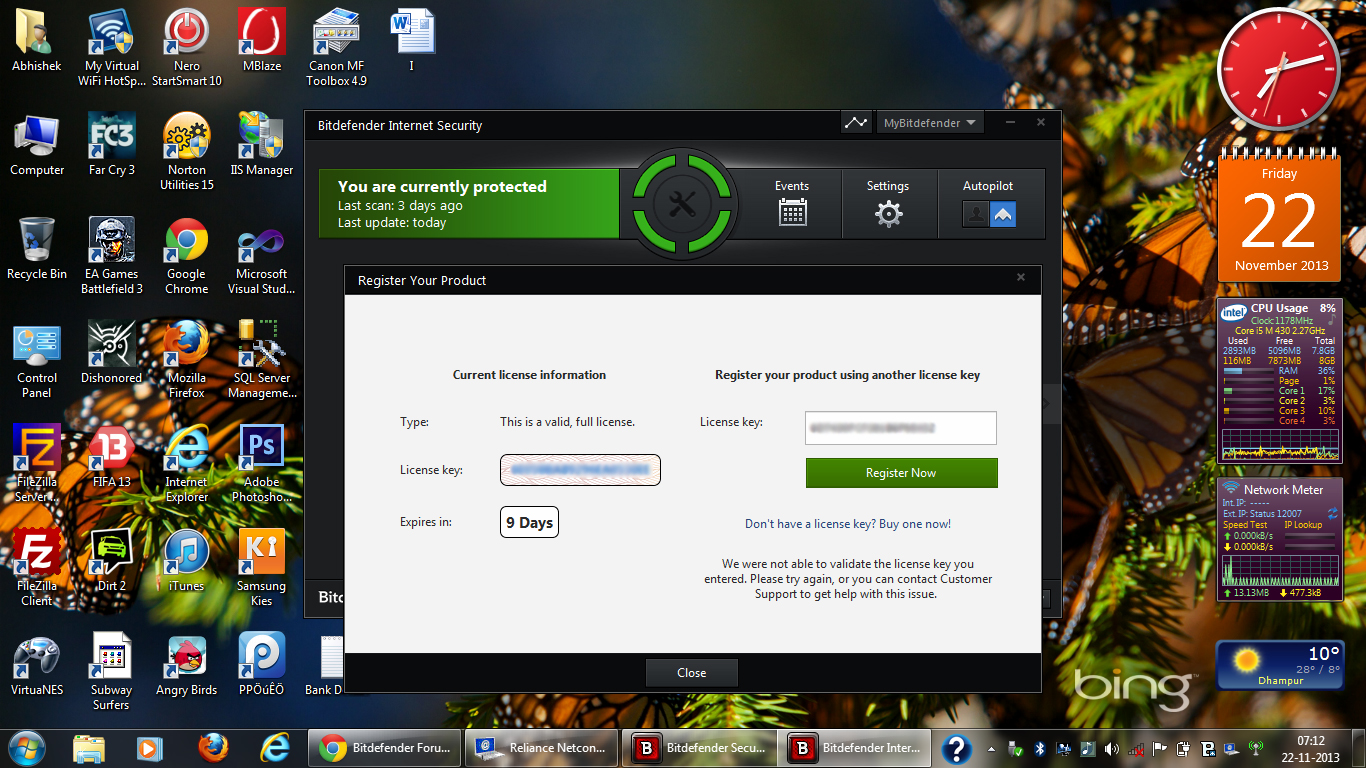
Task: Open Control Panel desktop icon
Action: (x=37, y=359)
